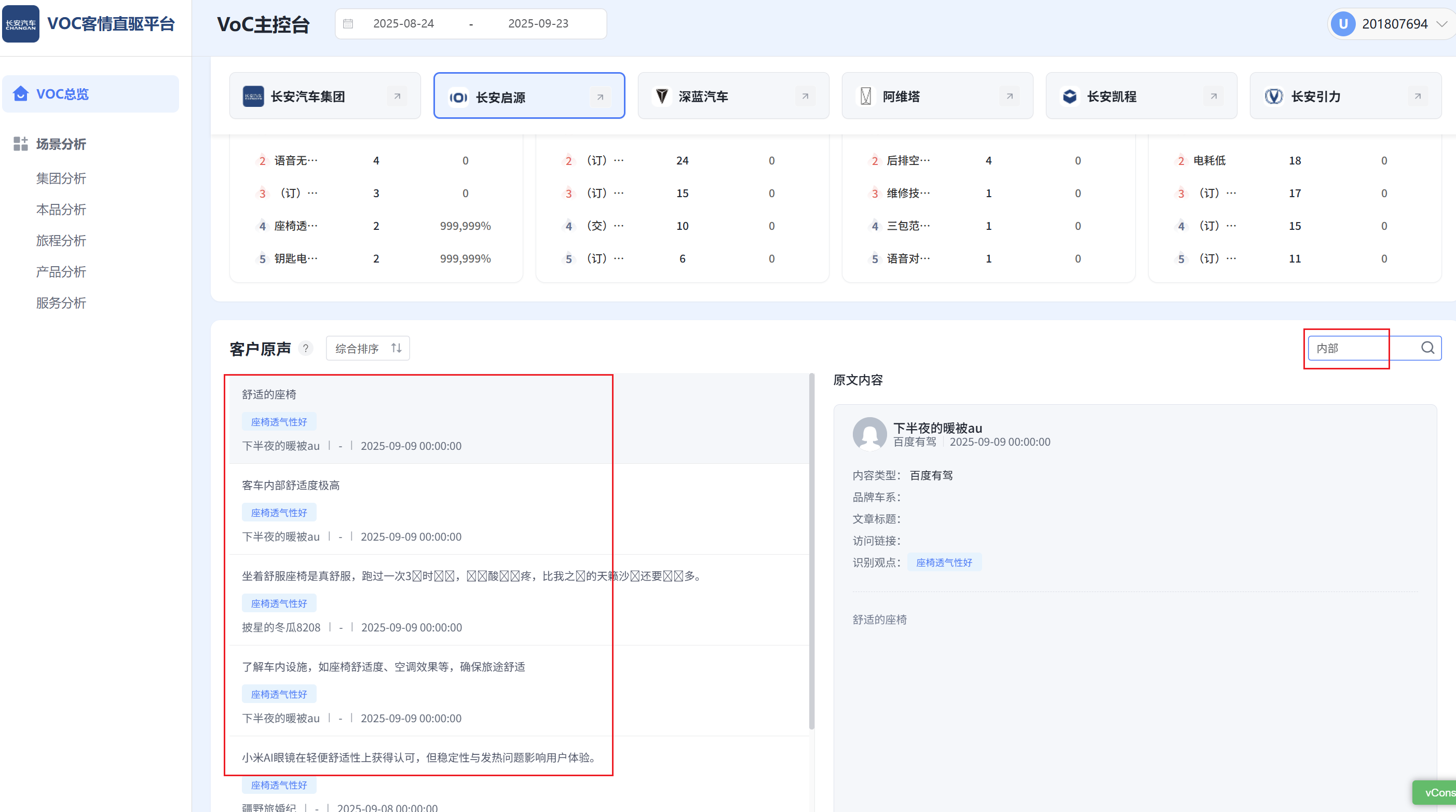
Task: Open 阿维塔 external link arrow
Action: tap(1009, 96)
